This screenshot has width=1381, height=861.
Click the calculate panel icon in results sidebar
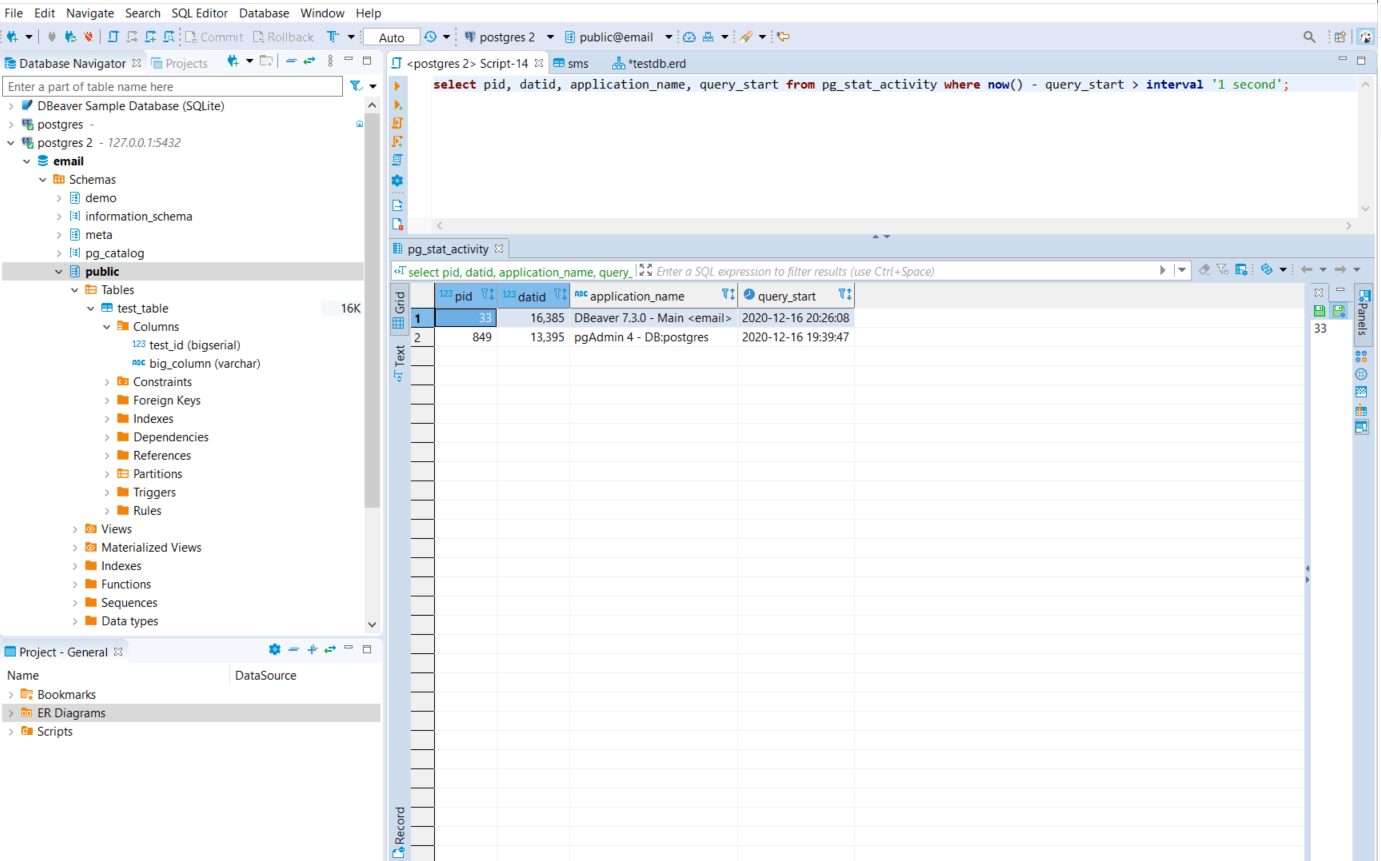click(x=1361, y=409)
